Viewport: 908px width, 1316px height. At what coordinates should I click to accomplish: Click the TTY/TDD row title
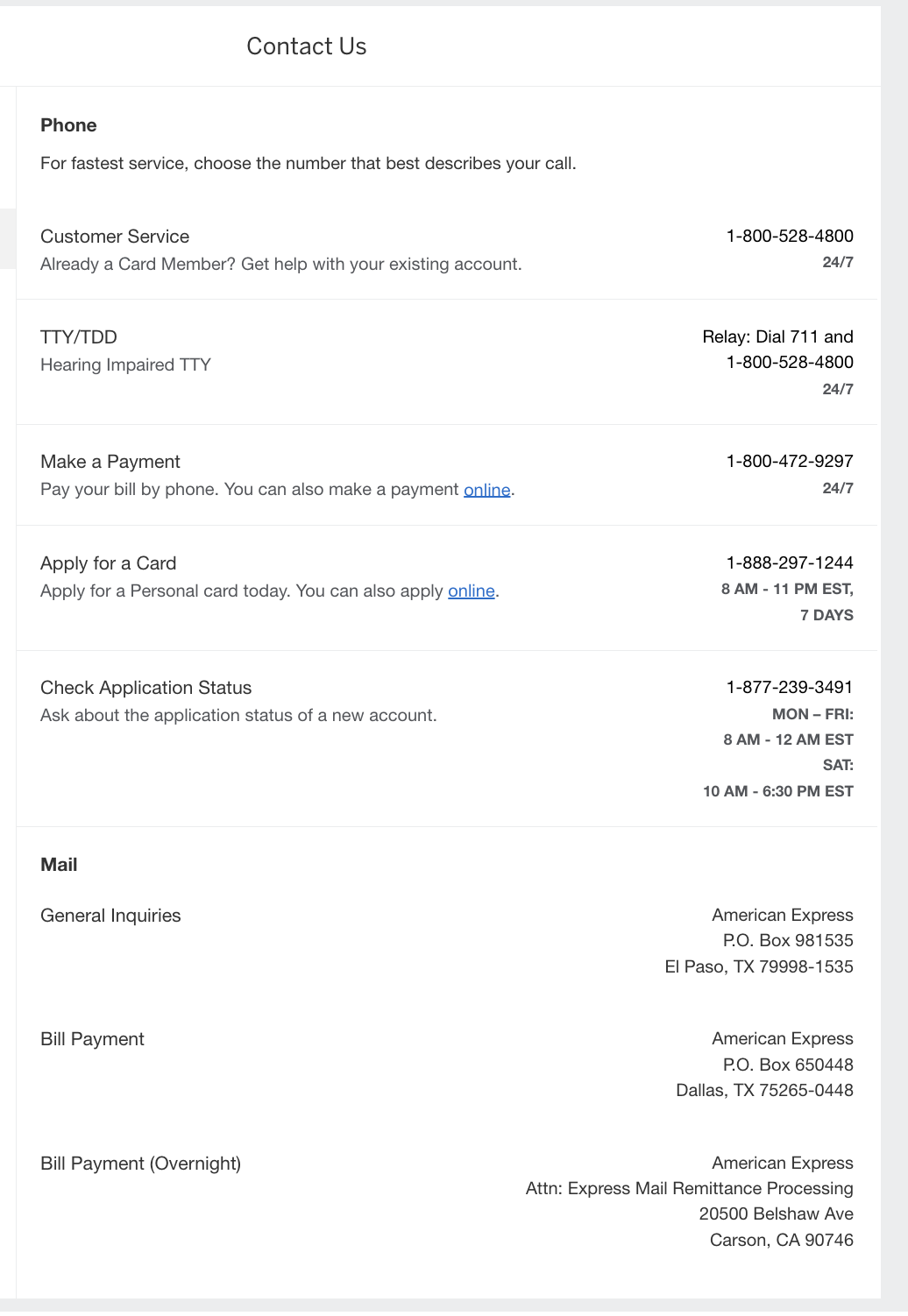coord(79,337)
